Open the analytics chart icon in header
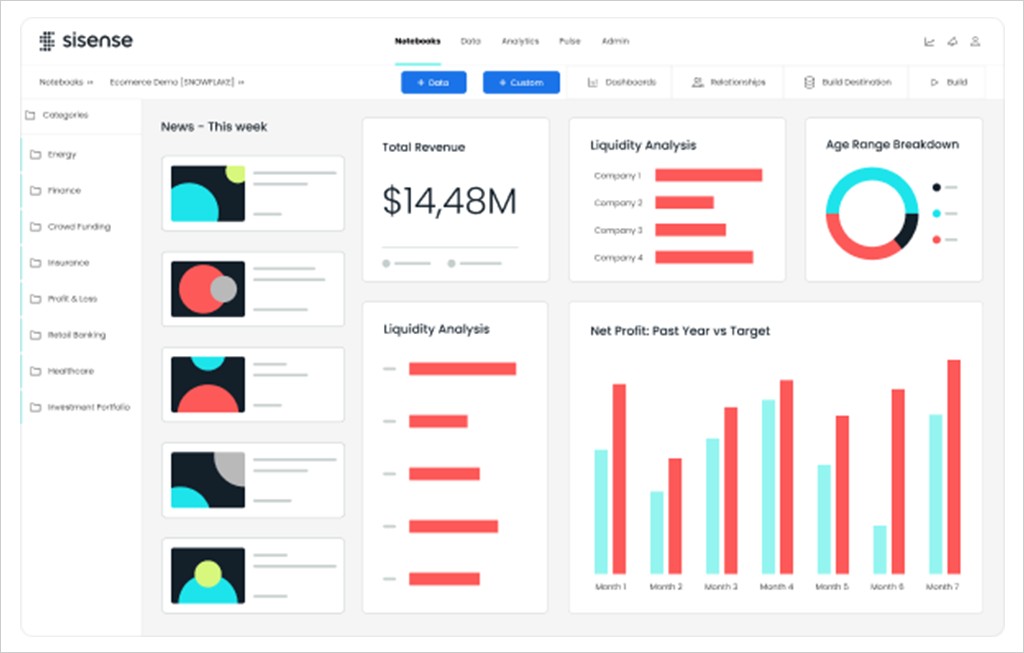 point(929,41)
